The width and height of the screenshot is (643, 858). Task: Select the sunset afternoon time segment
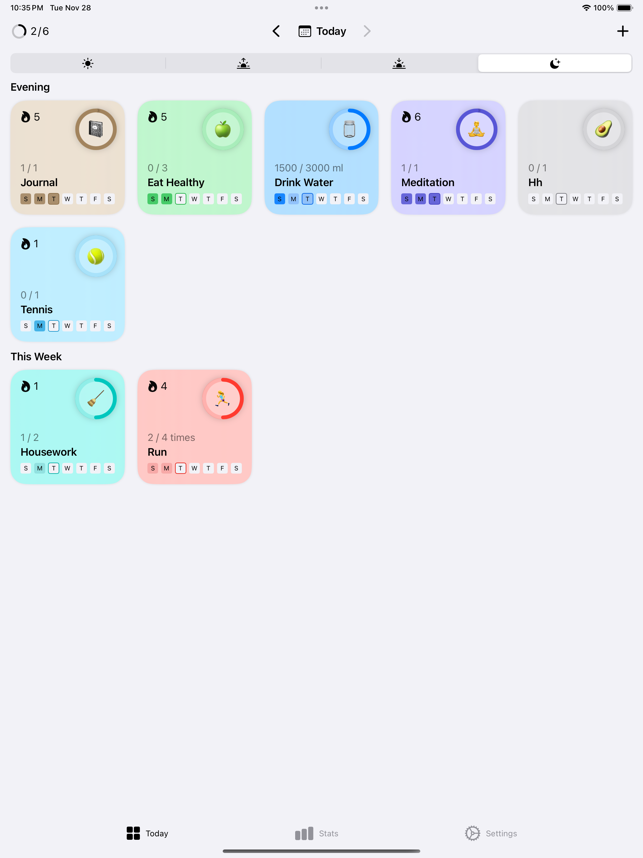399,63
